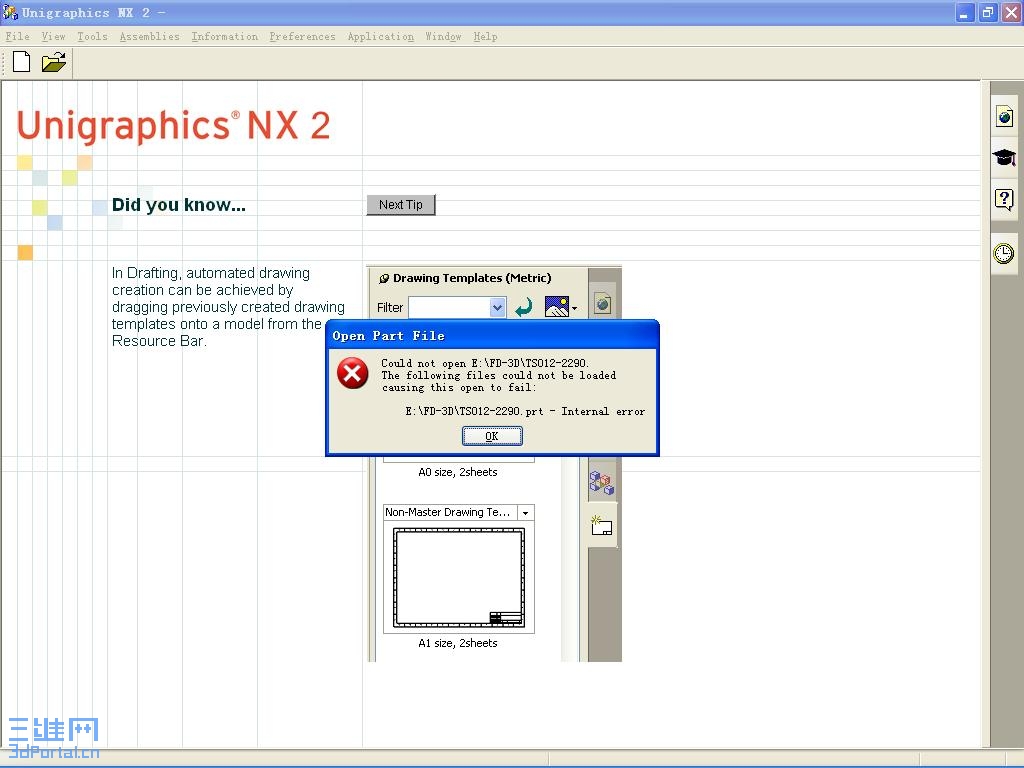Open the Internet Explorer globe resource tab

point(1004,117)
